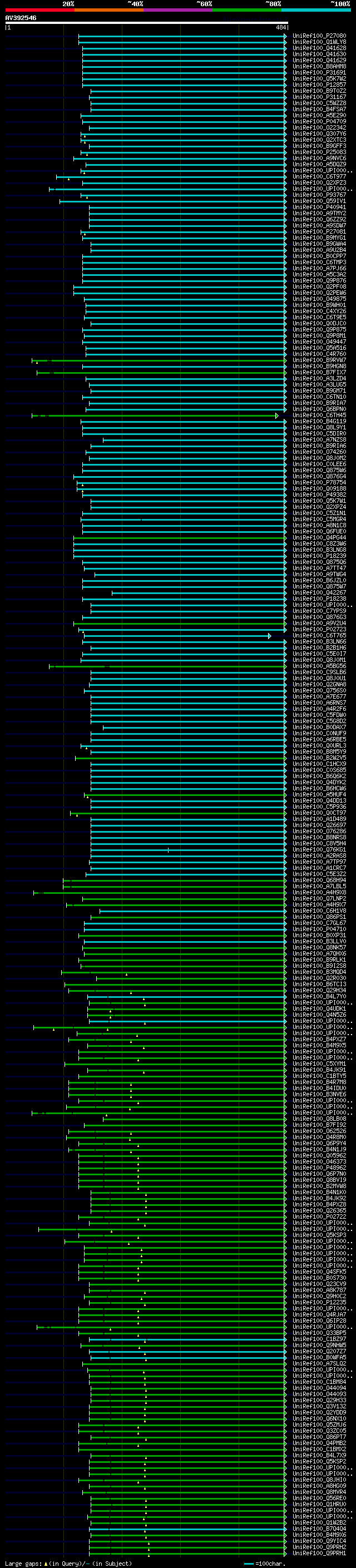Screen dimensions: 356x1568
Task: Select hit label UniRef100_P18238
Action: [319, 598]
